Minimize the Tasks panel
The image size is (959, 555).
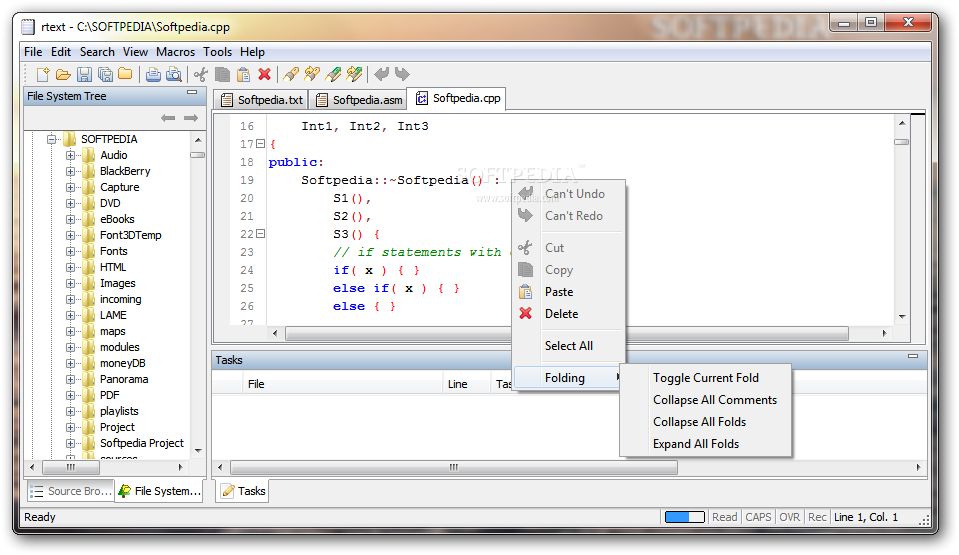point(913,356)
